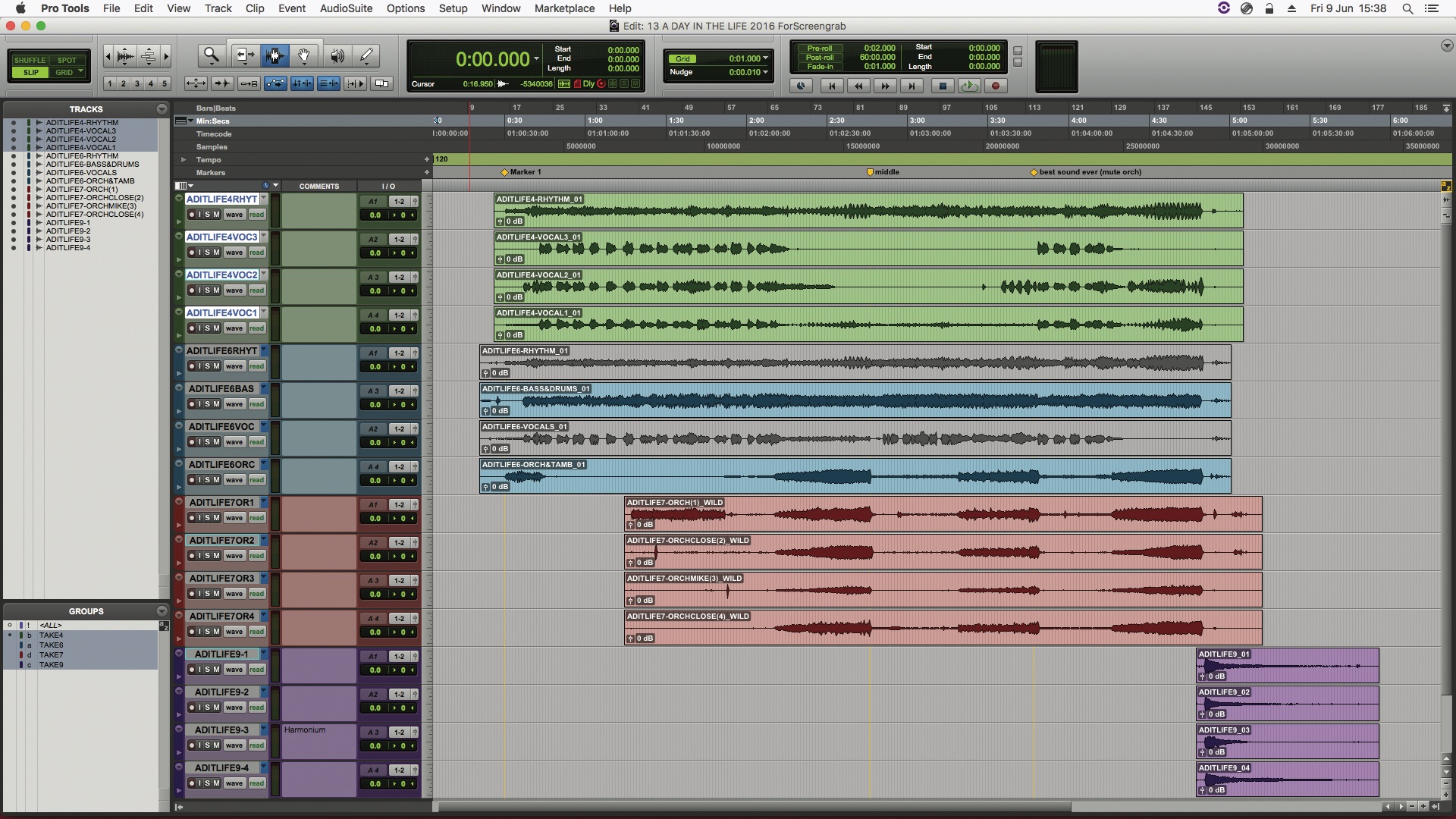Select Slip edit mode
Image resolution: width=1456 pixels, height=819 pixels.
tap(30, 73)
